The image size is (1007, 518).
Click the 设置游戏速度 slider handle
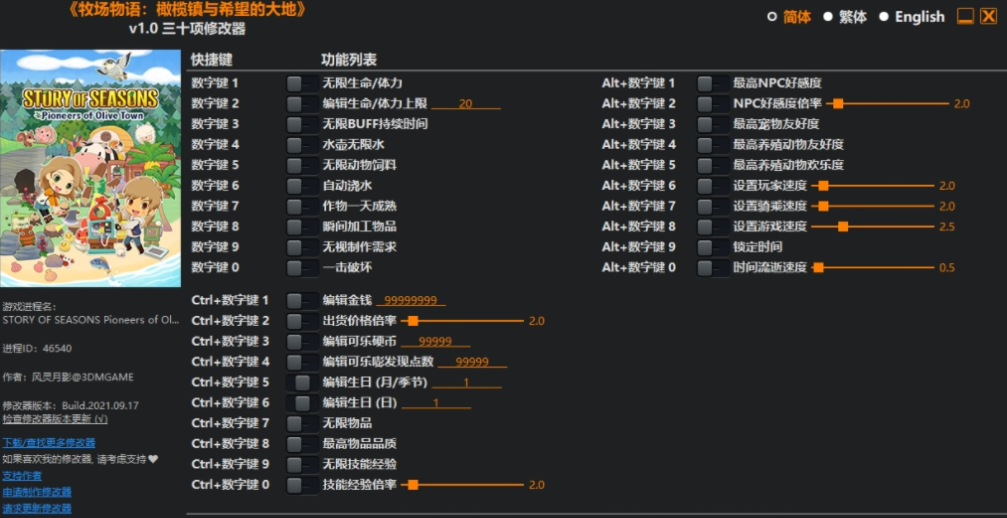pos(843,227)
